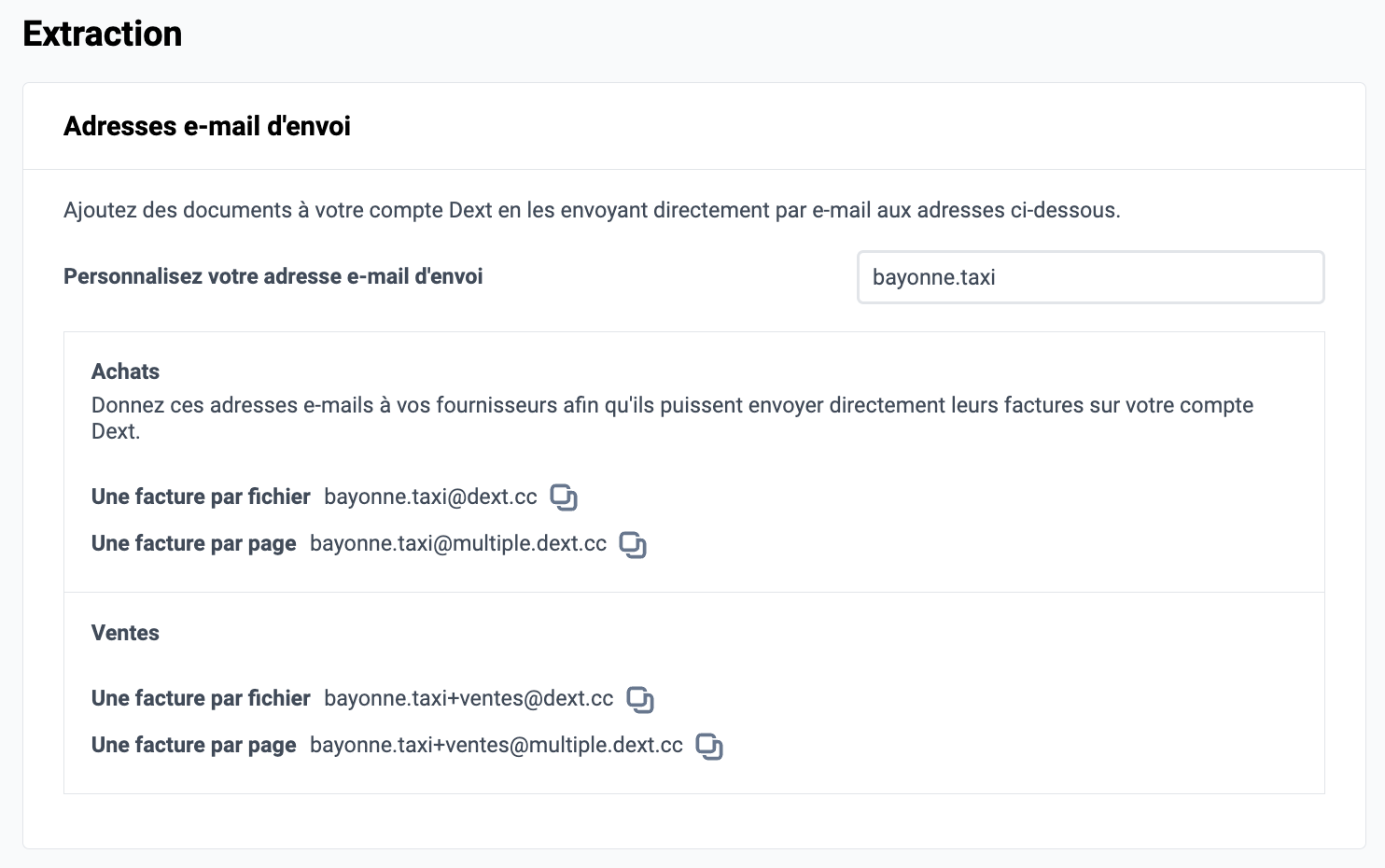
Task: Click 'Une facture par fichier' label under Achats
Action: [201, 497]
